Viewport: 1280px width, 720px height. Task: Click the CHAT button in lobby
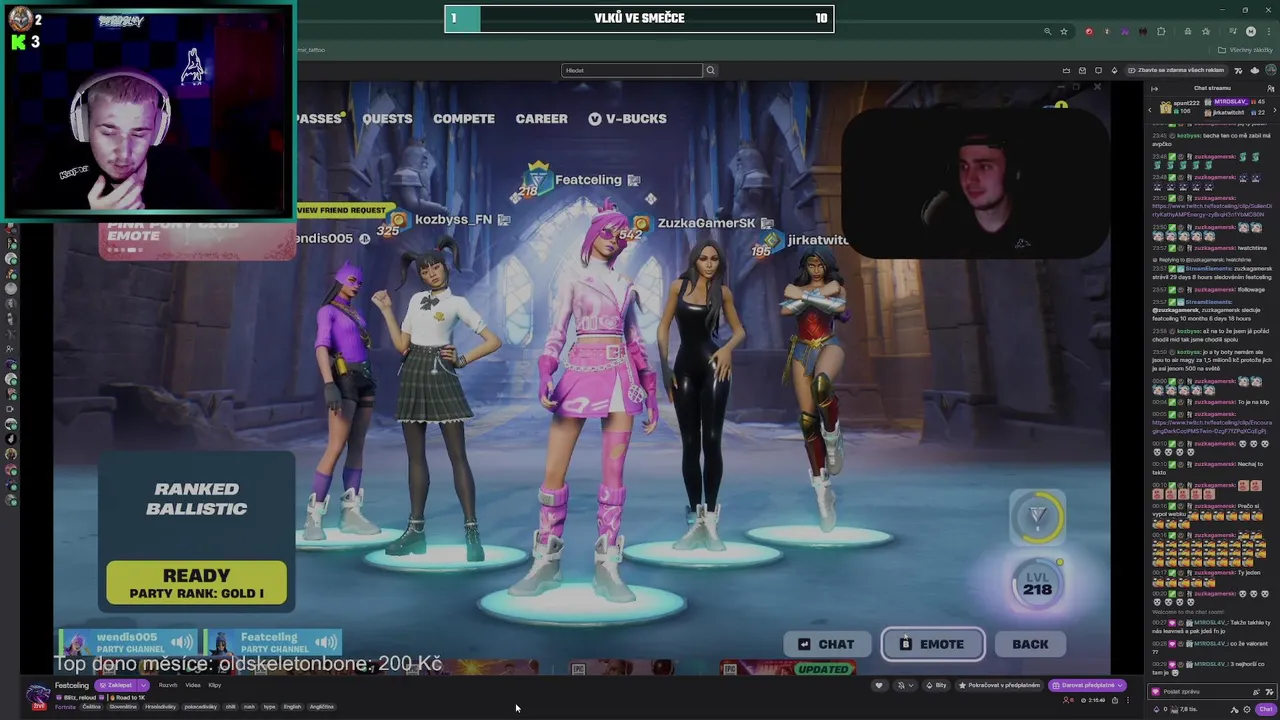pyautogui.click(x=826, y=644)
